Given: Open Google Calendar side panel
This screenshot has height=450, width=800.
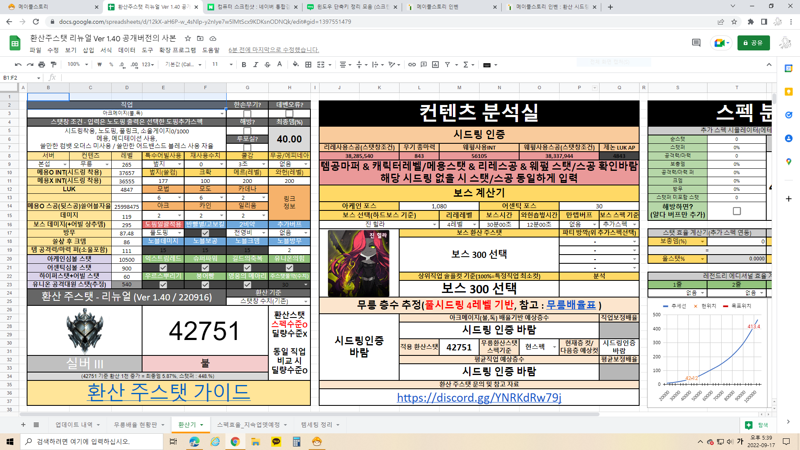Looking at the screenshot, I should tap(788, 68).
